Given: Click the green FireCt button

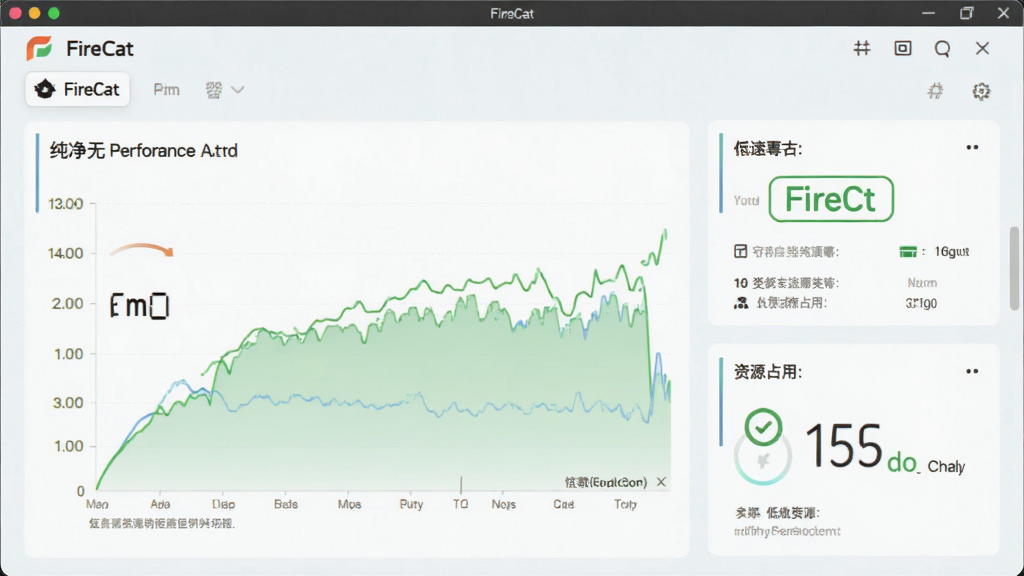Looking at the screenshot, I should [831, 199].
